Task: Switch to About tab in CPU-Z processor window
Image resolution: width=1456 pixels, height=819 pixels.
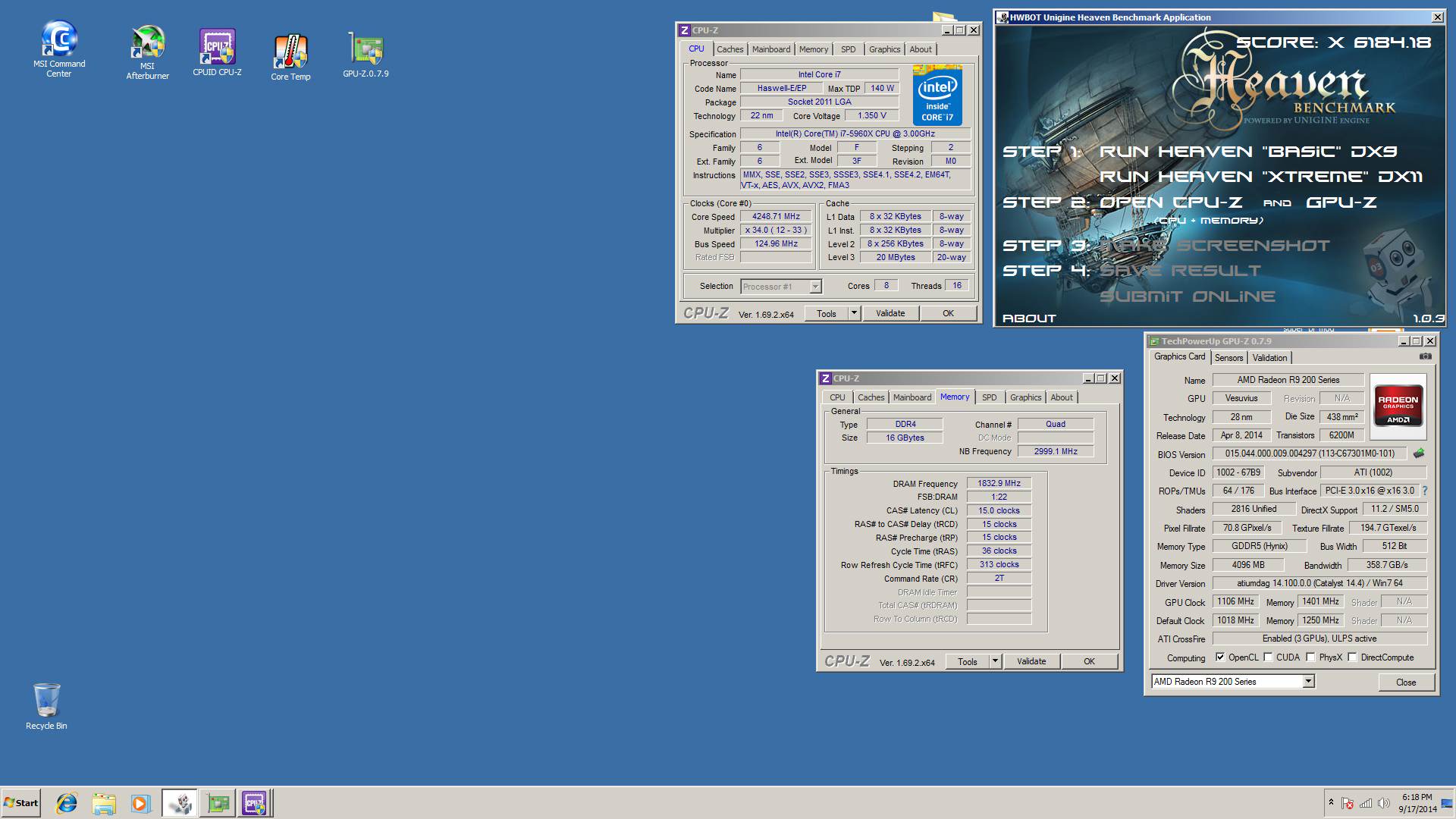Action: click(921, 49)
